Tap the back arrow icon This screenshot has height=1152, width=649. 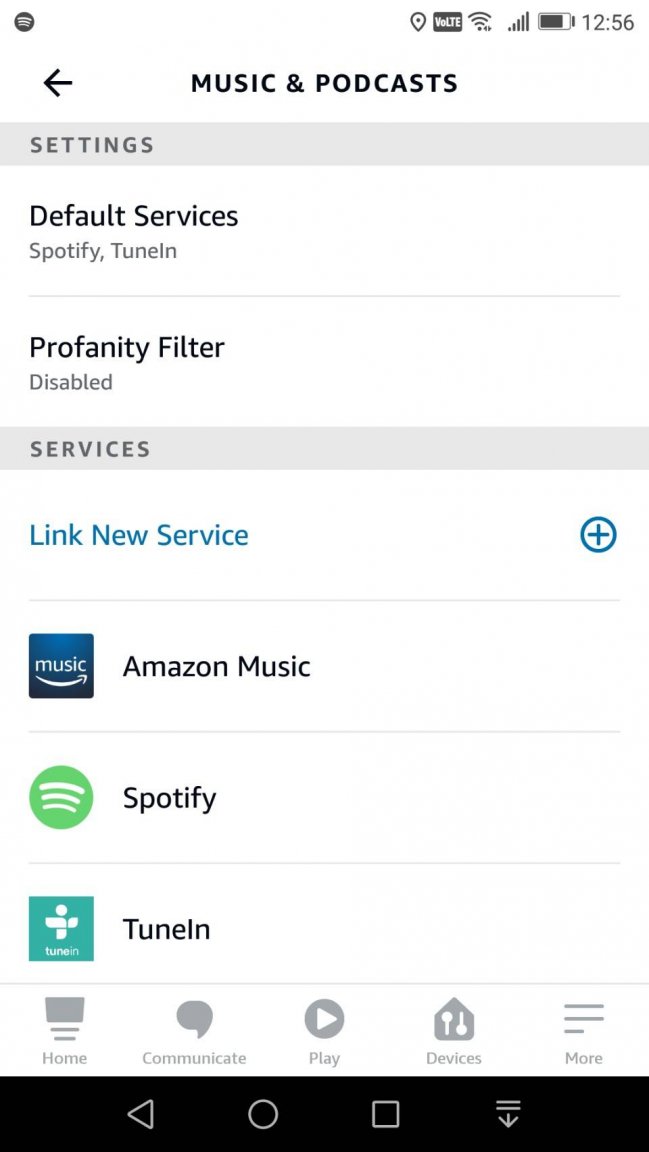tap(58, 83)
